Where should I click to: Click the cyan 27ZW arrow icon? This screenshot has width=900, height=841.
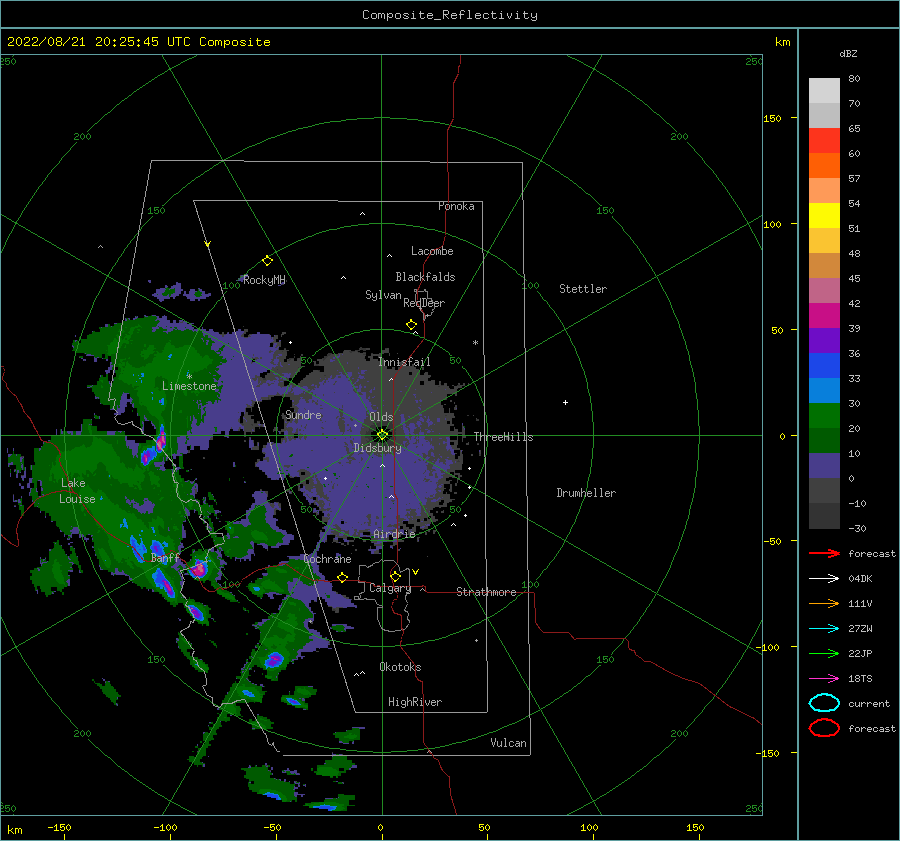click(824, 628)
